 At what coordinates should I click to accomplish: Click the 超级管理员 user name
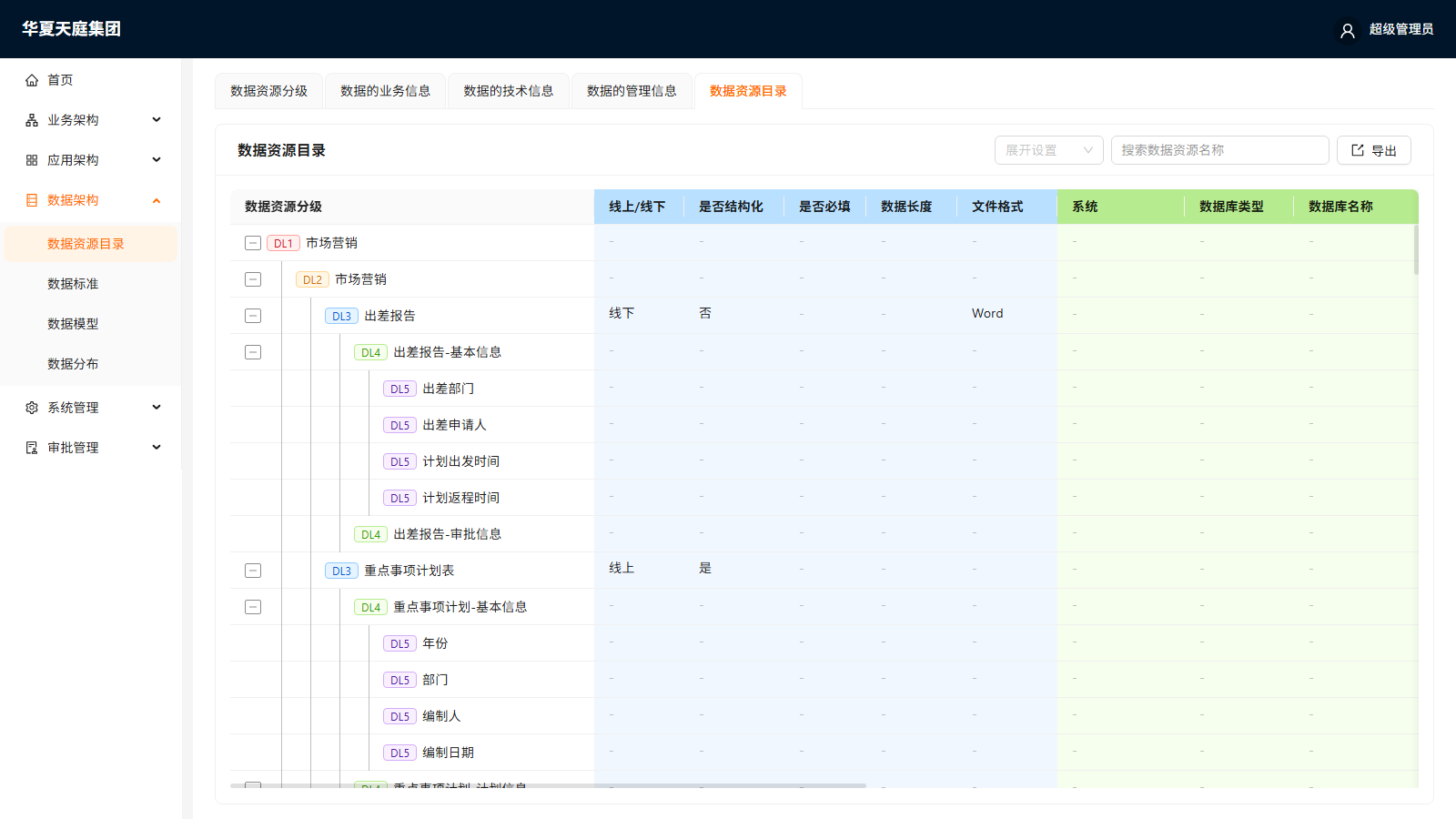(1401, 29)
